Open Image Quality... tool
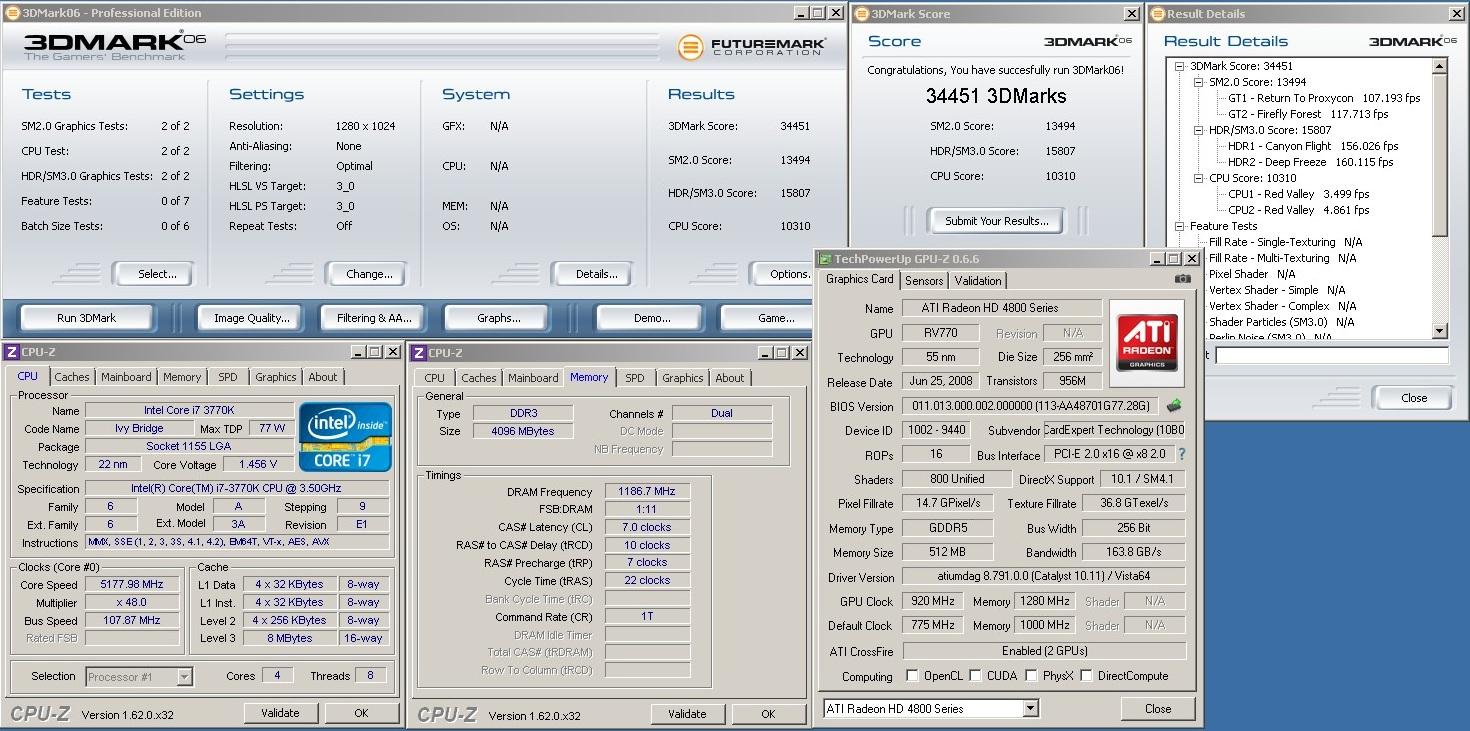 point(252,318)
